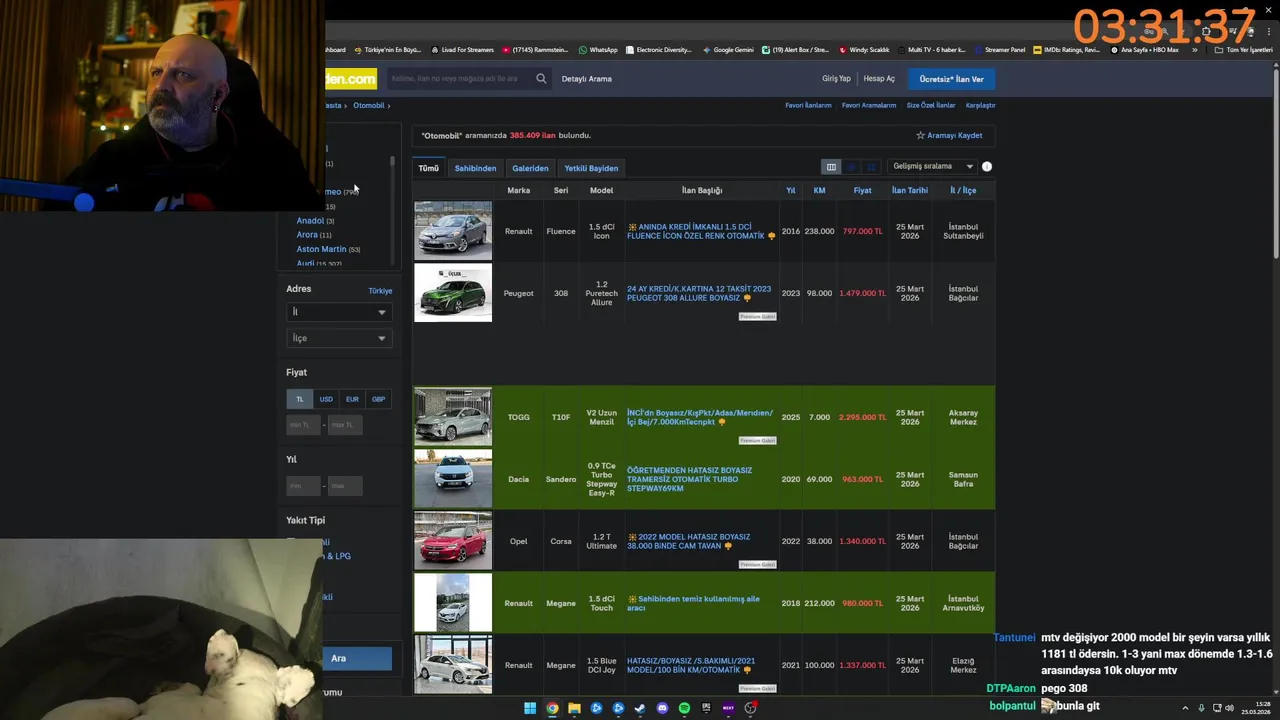Open the TOGG T10F listing title

point(700,417)
